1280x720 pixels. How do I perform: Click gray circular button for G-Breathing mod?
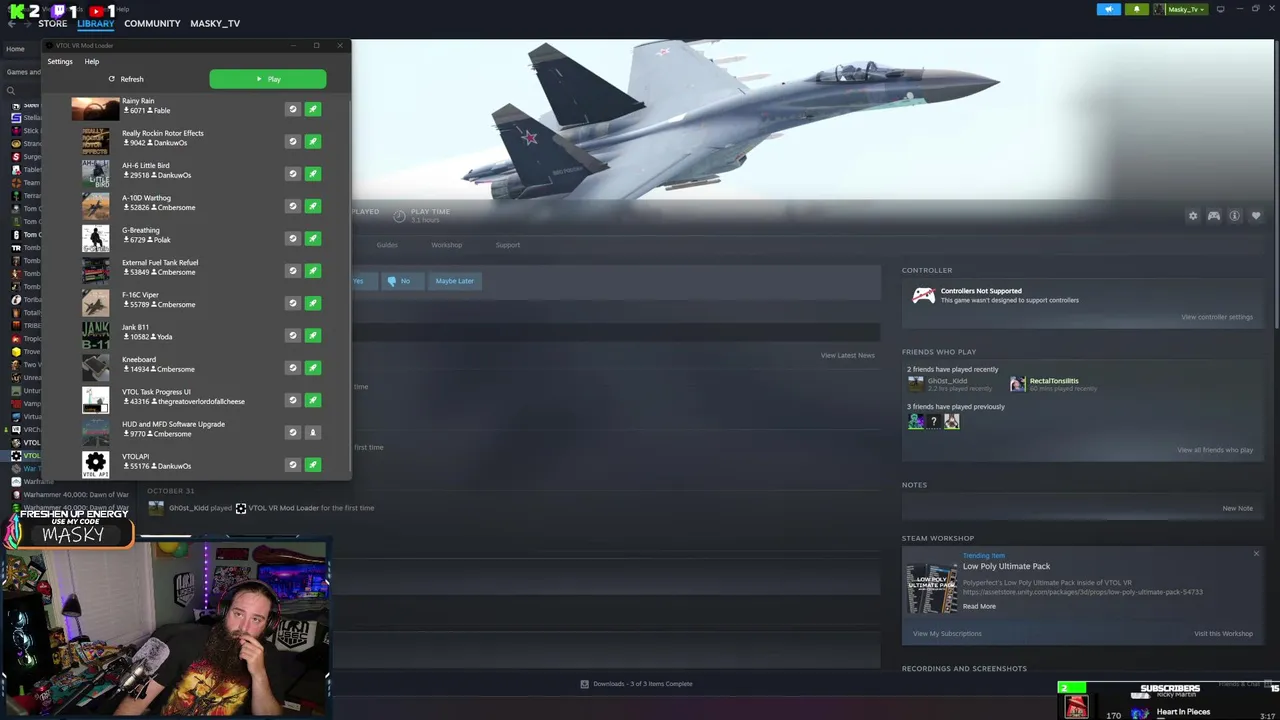(x=292, y=238)
